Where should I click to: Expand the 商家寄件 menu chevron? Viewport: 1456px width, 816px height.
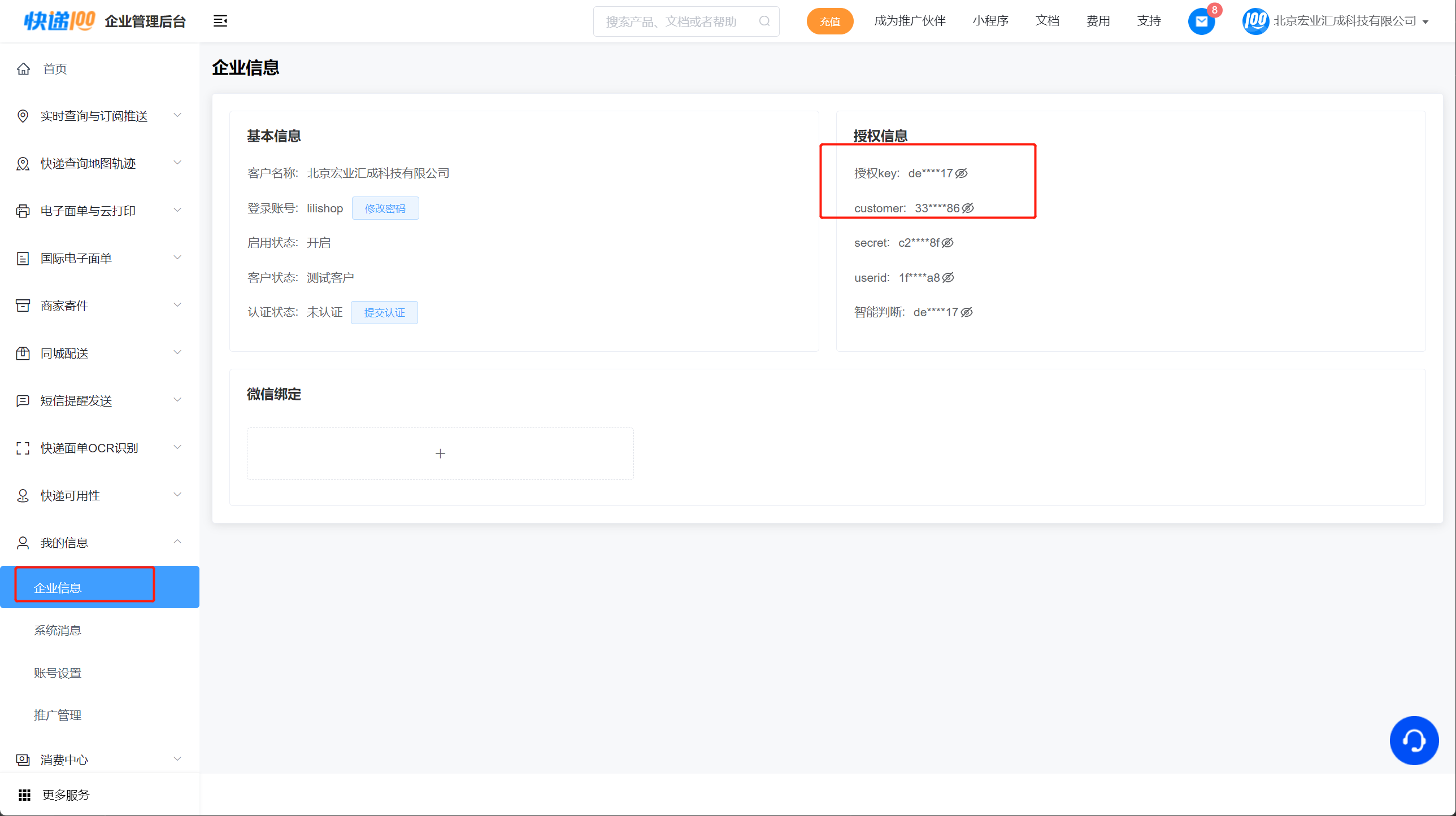177,305
